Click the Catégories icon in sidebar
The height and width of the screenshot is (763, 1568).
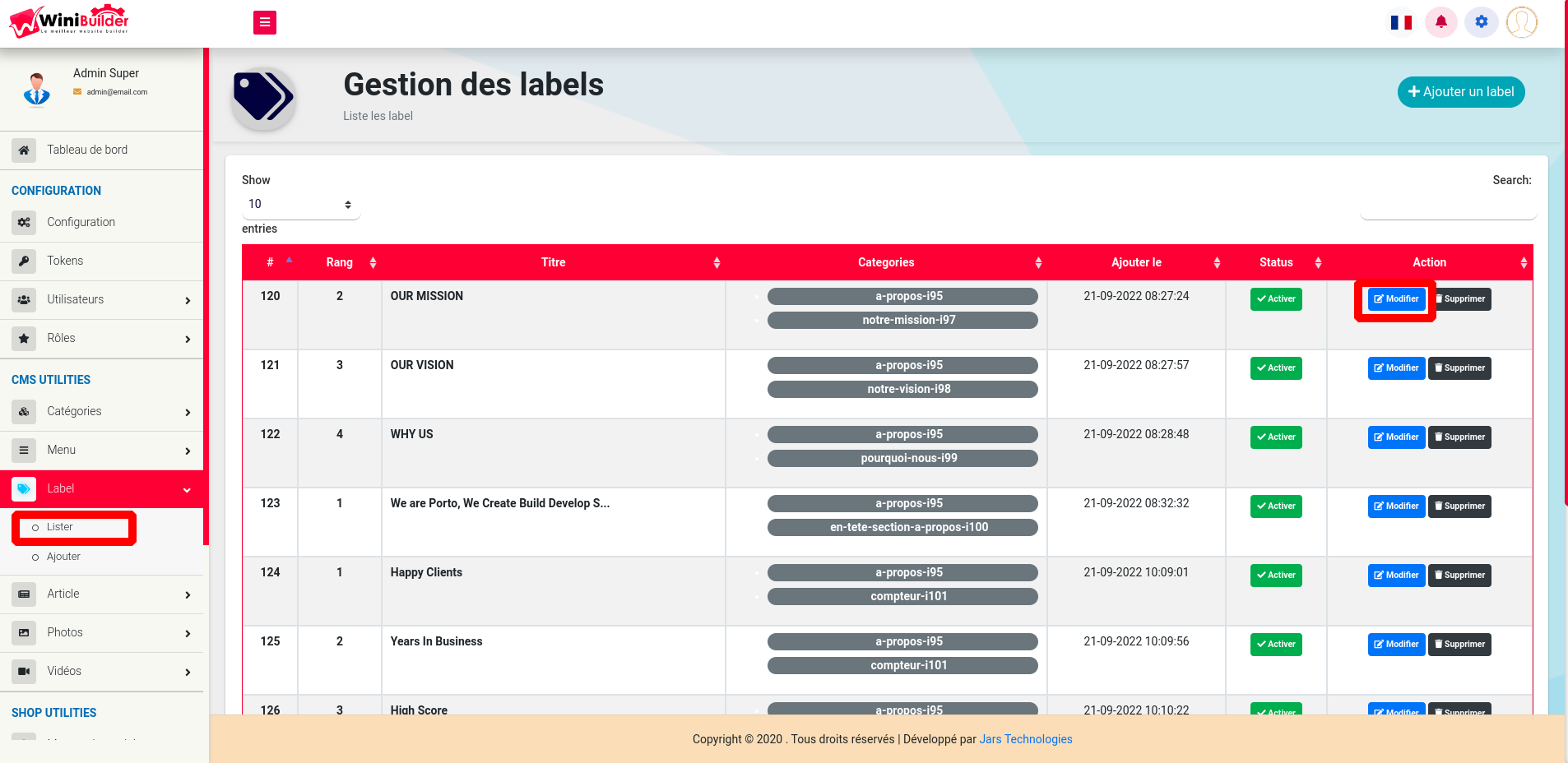[24, 412]
